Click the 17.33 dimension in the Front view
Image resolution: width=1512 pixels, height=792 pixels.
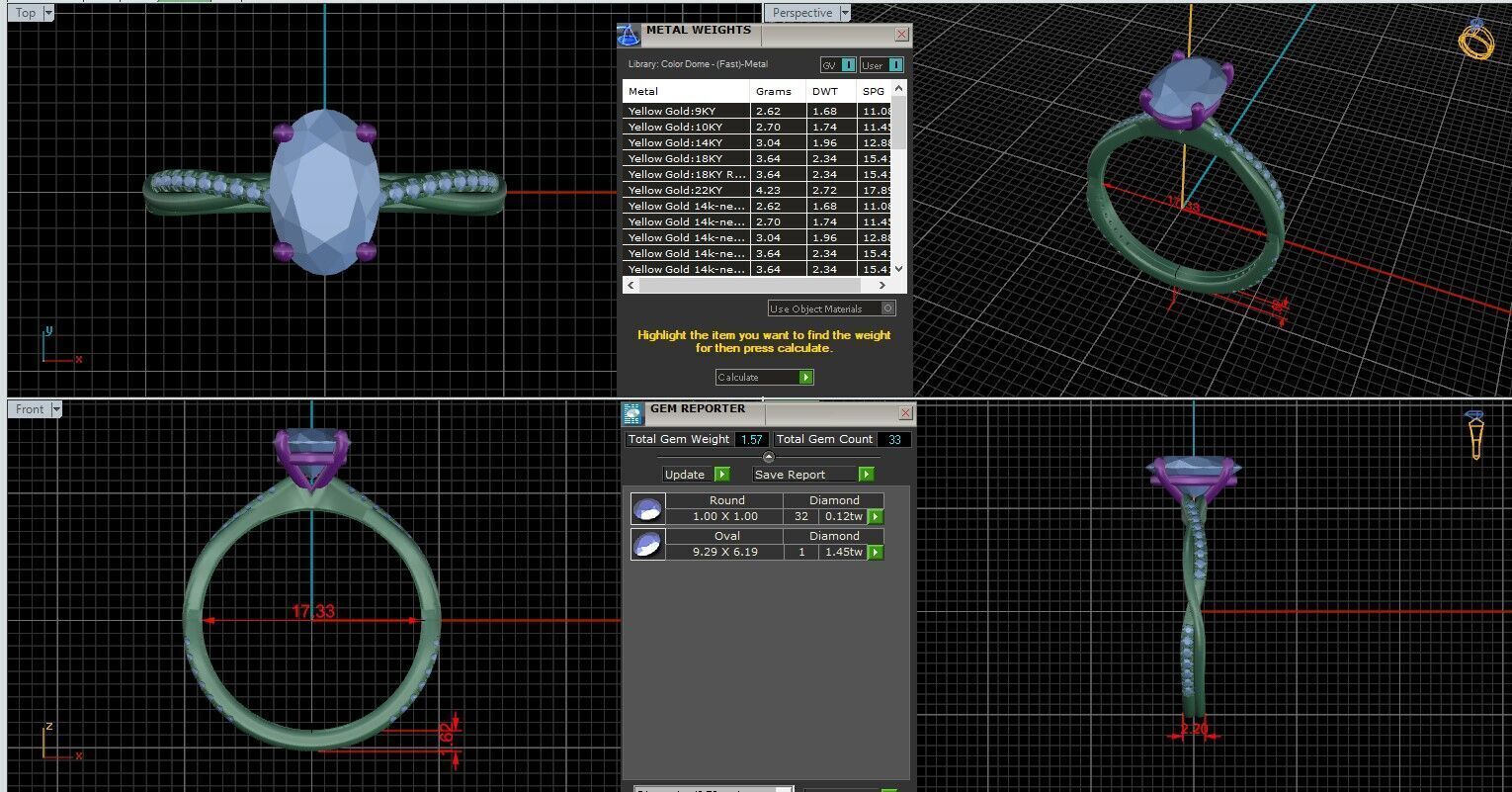pyautogui.click(x=313, y=612)
